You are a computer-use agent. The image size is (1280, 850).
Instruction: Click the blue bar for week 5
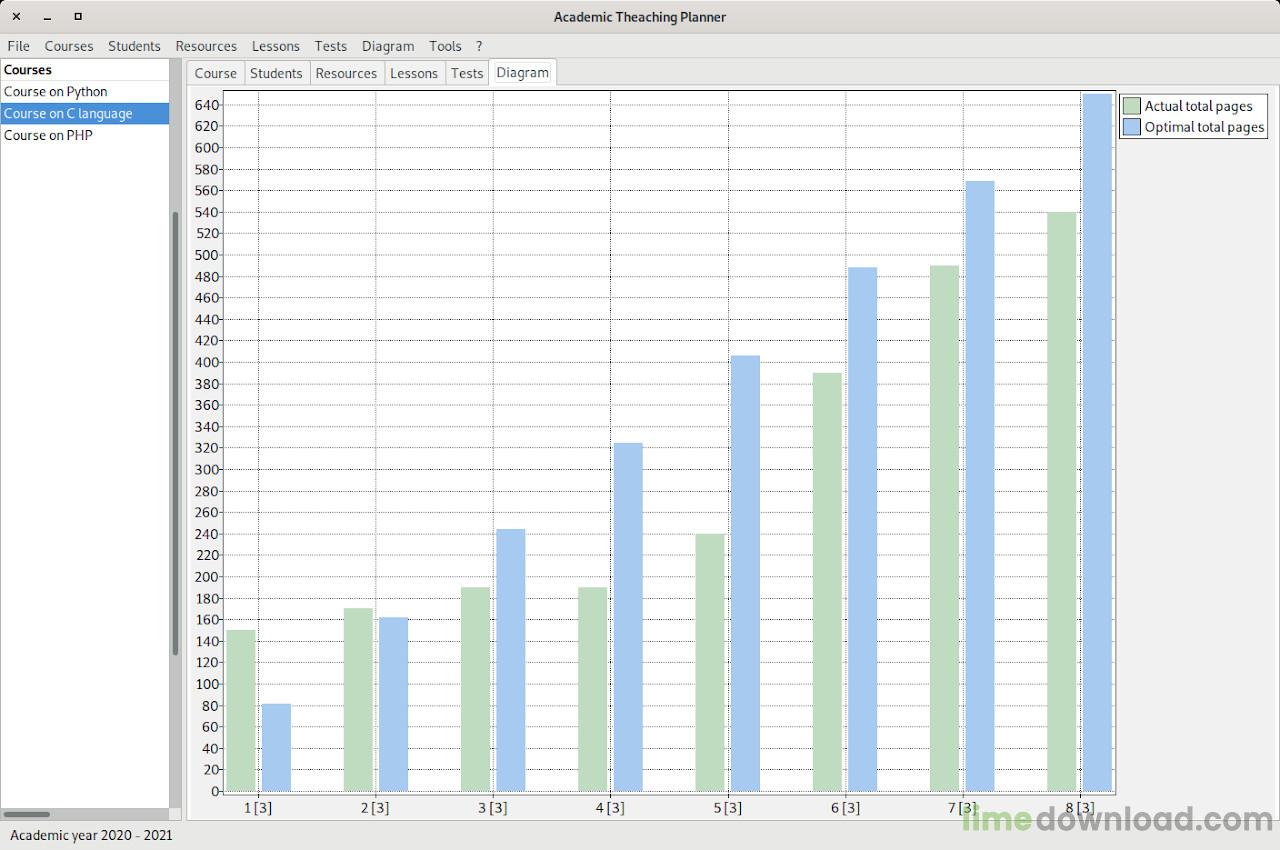point(745,574)
